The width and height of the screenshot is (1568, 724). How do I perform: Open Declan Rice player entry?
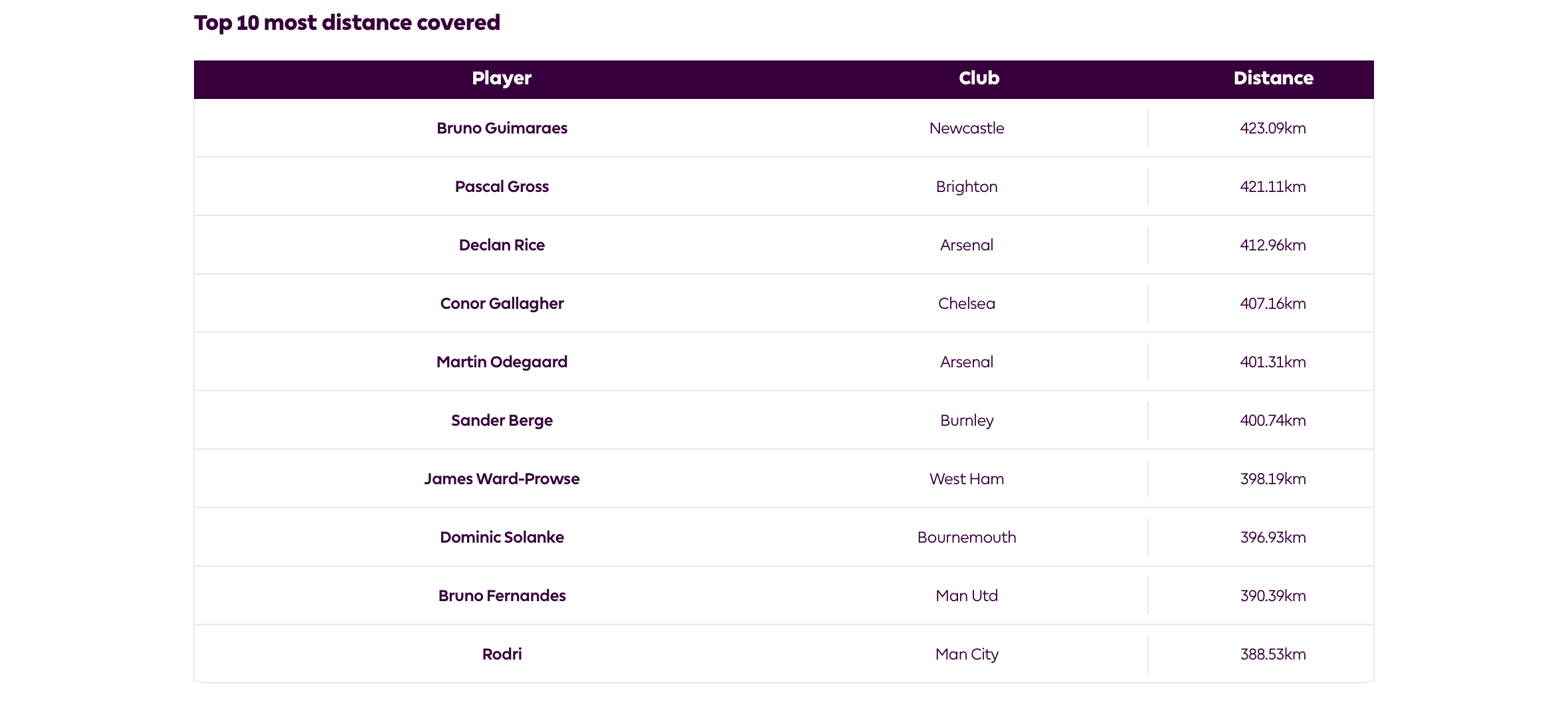tap(502, 245)
